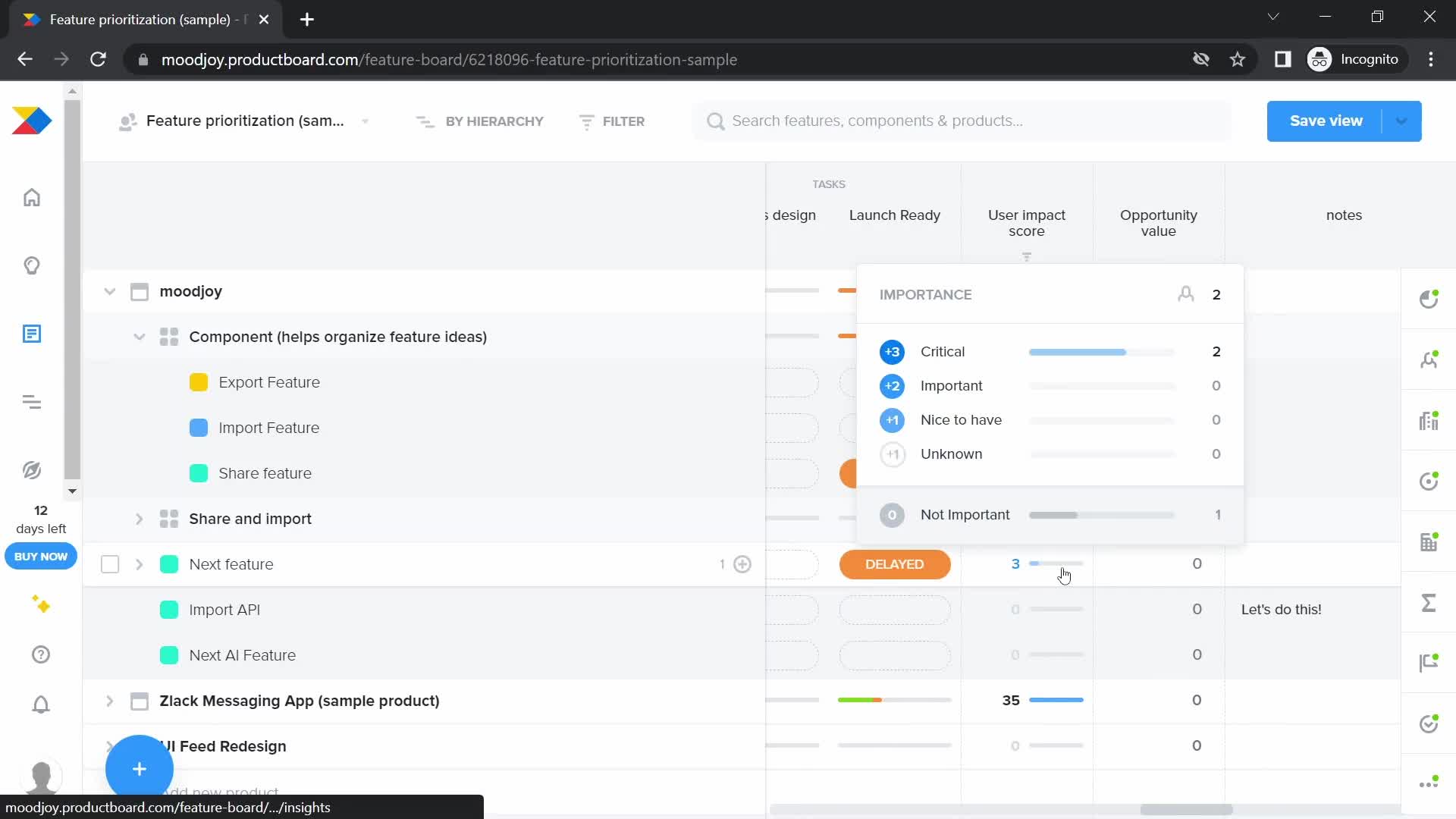
Task: Open the sigma formula panel icon
Action: (1429, 603)
